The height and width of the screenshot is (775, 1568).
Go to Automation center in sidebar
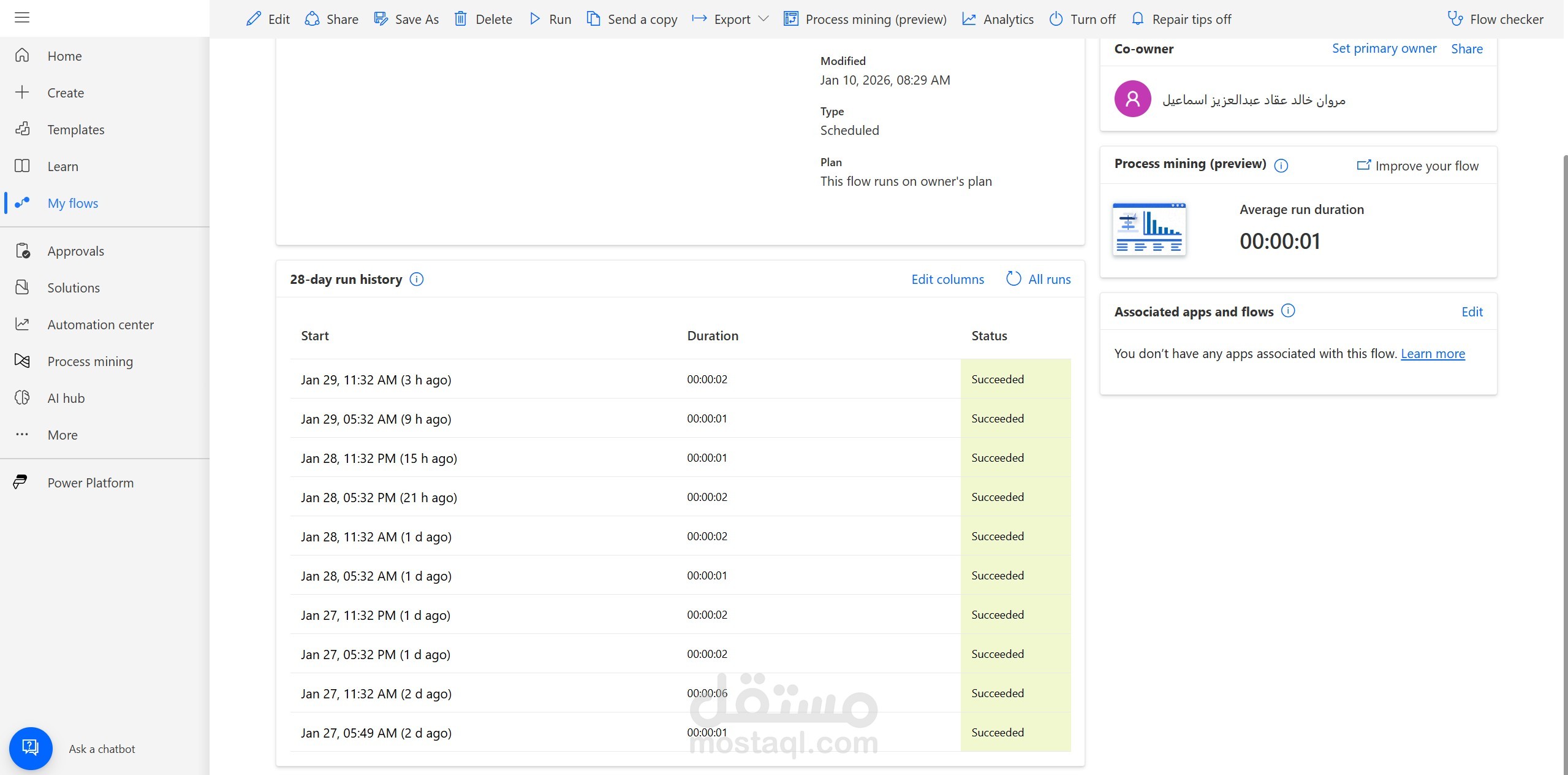point(100,324)
